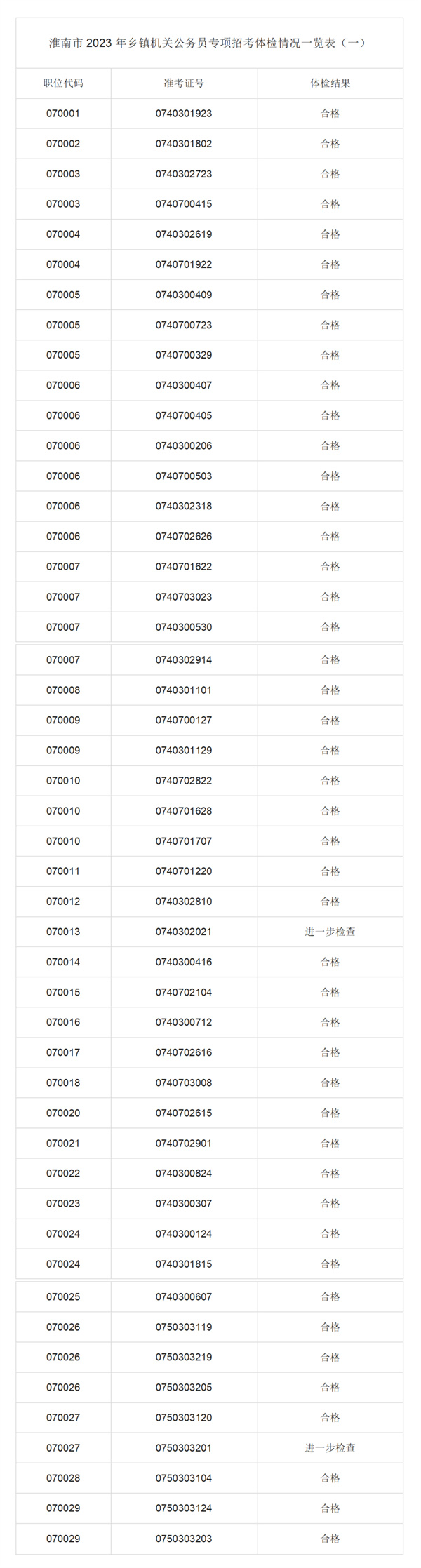This screenshot has width=421, height=1568.
Task: Click position code 070020 cell
Action: (x=63, y=1113)
